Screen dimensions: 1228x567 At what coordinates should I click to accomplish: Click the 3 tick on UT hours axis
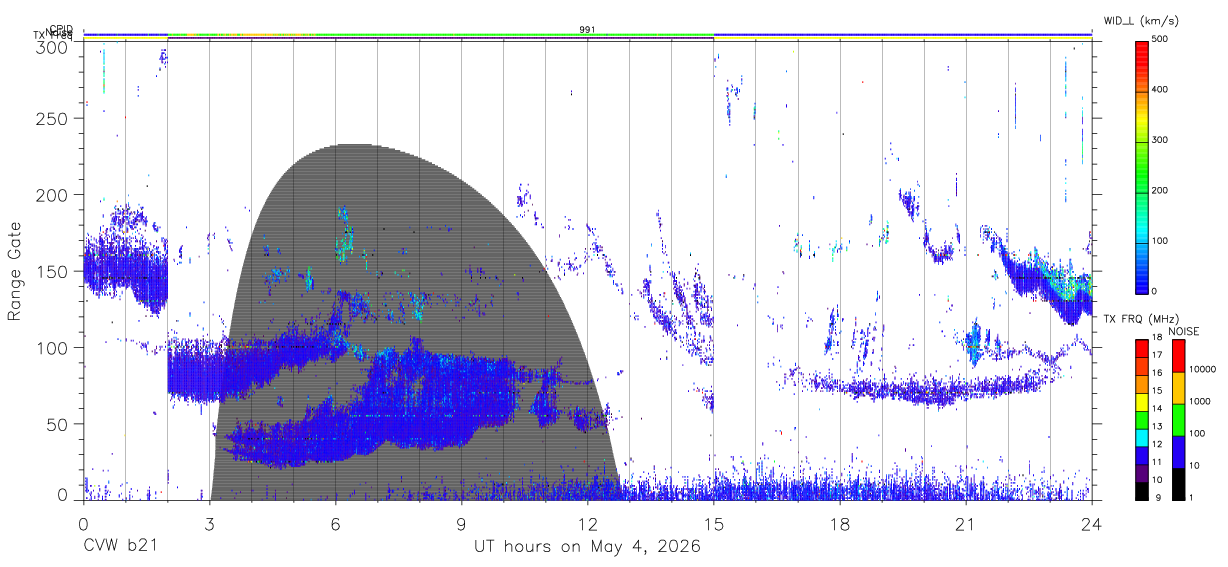pyautogui.click(x=209, y=523)
